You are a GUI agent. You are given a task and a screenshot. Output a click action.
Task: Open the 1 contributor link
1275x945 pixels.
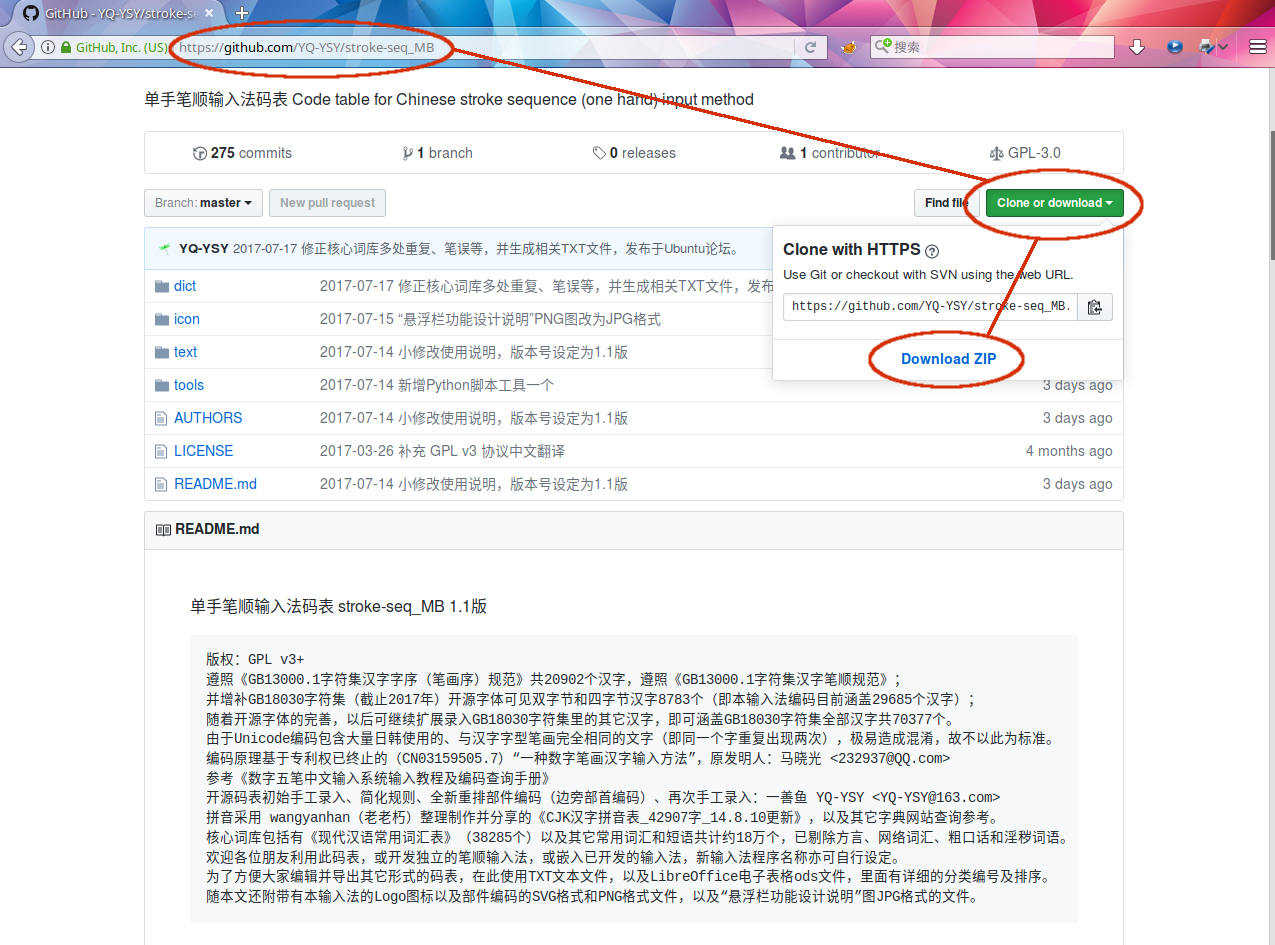pos(829,153)
